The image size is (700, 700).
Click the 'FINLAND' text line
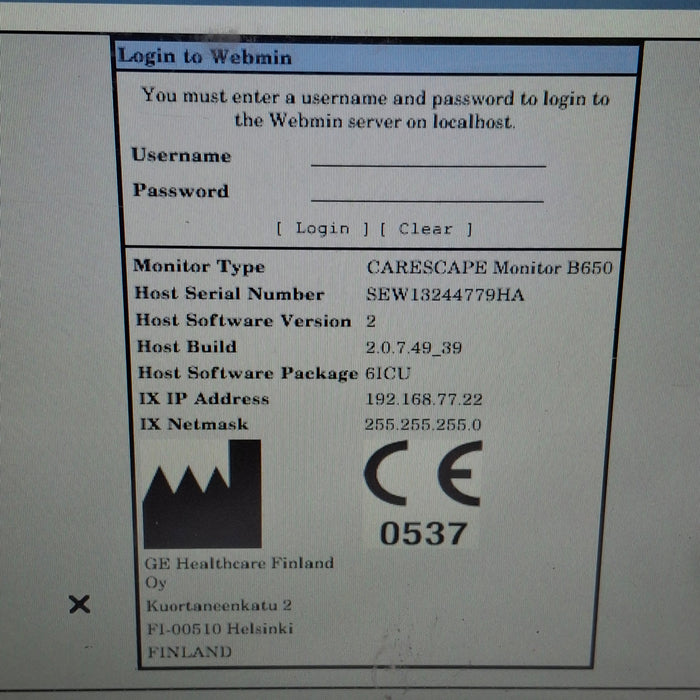pyautogui.click(x=190, y=652)
